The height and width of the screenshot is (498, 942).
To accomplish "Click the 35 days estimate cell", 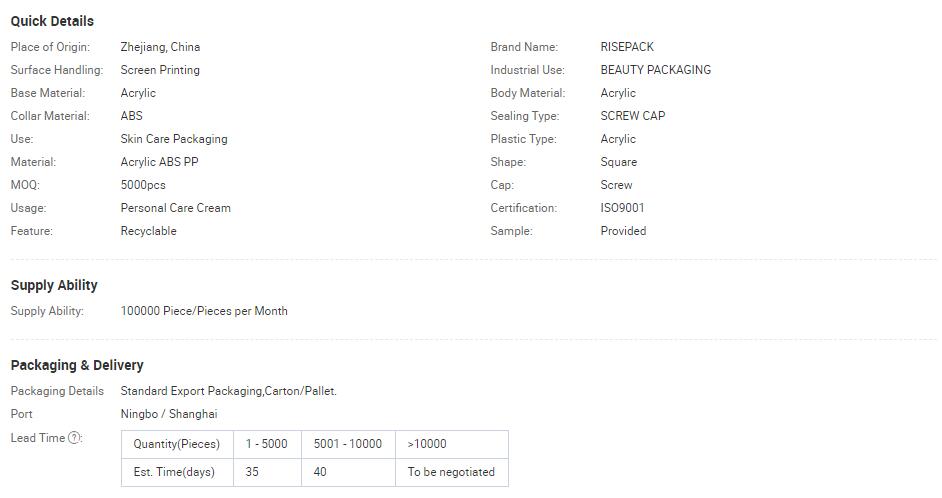I will tap(267, 472).
